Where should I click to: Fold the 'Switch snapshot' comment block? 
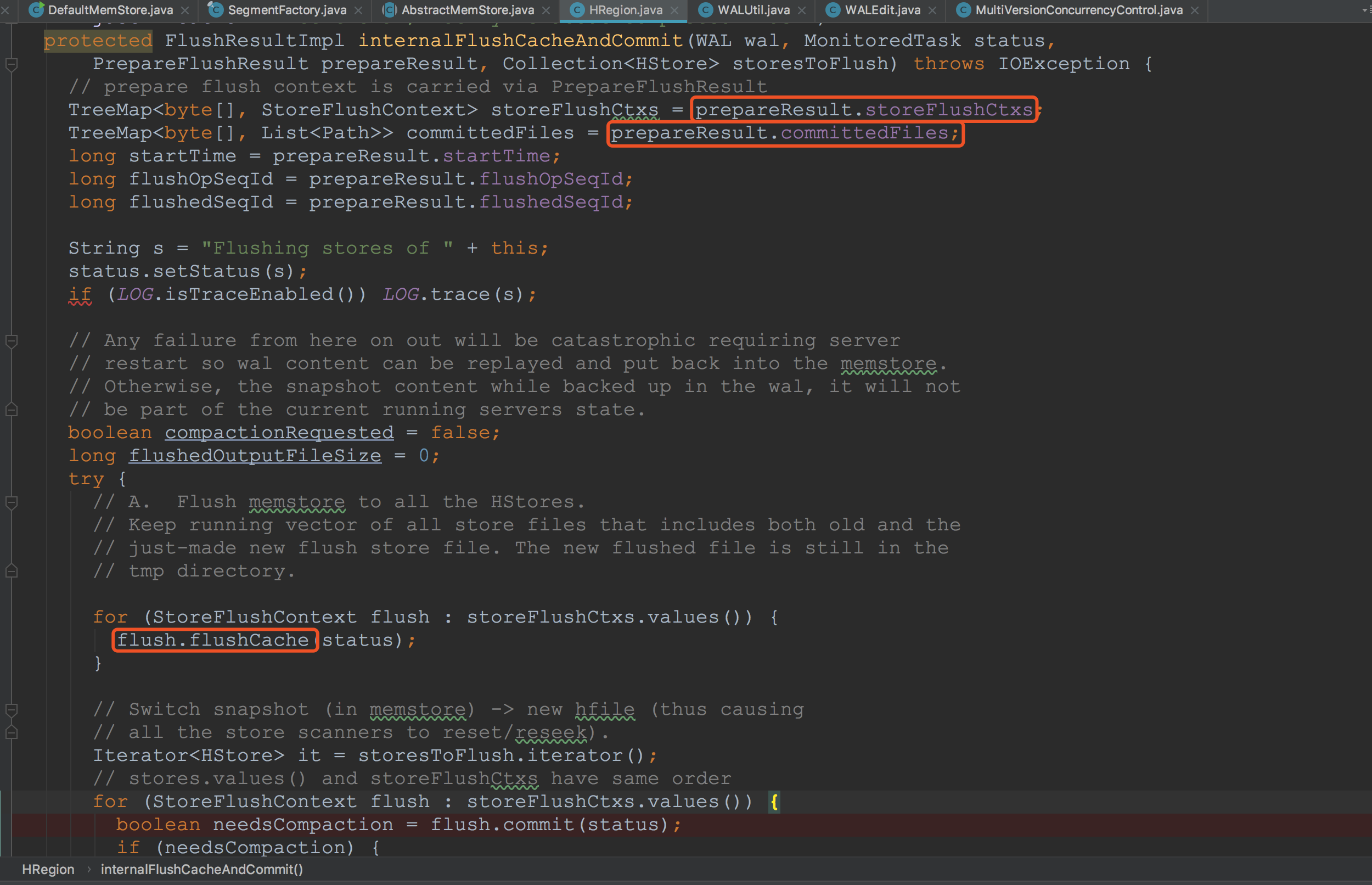11,710
